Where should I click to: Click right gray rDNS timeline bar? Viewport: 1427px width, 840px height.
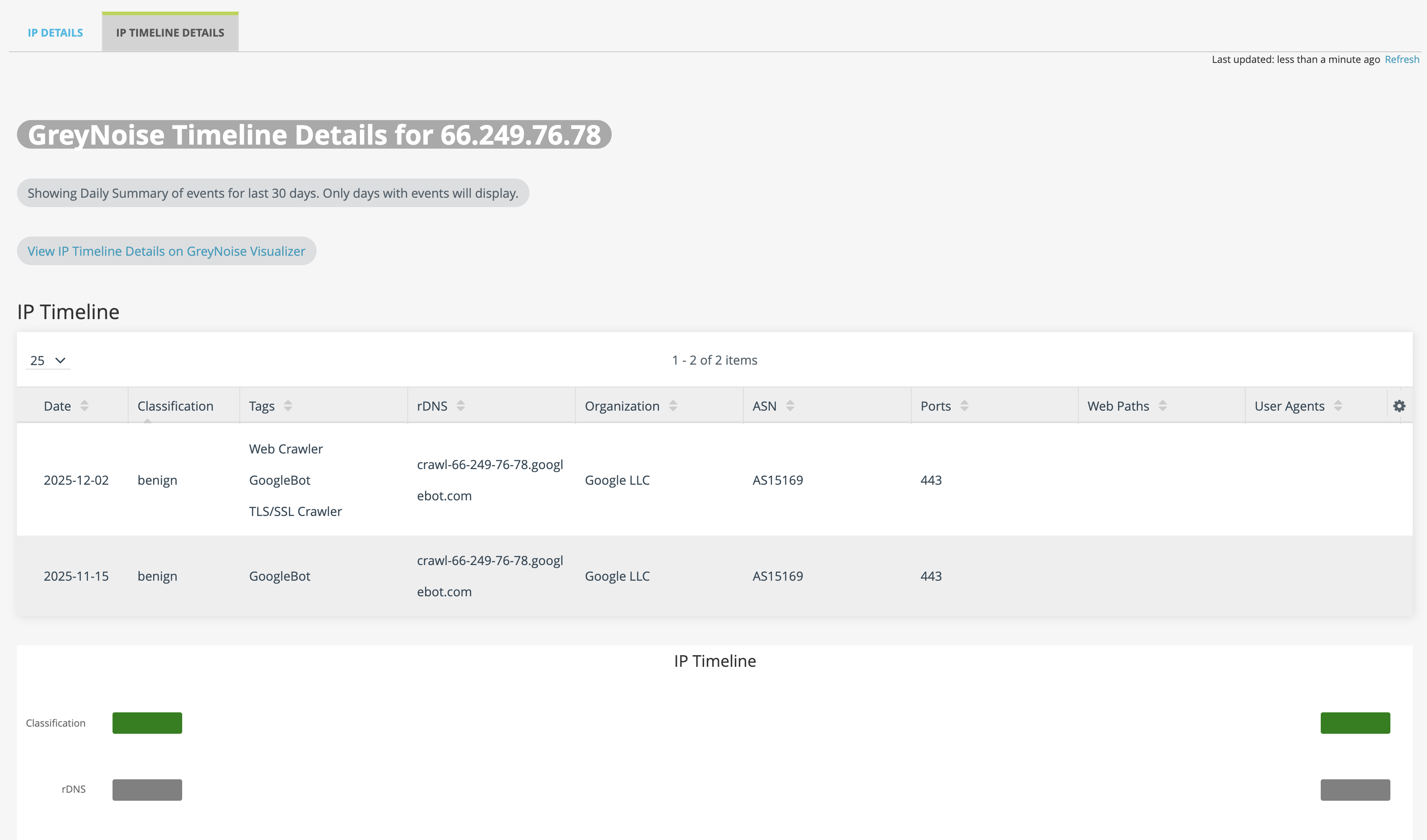pos(1355,790)
